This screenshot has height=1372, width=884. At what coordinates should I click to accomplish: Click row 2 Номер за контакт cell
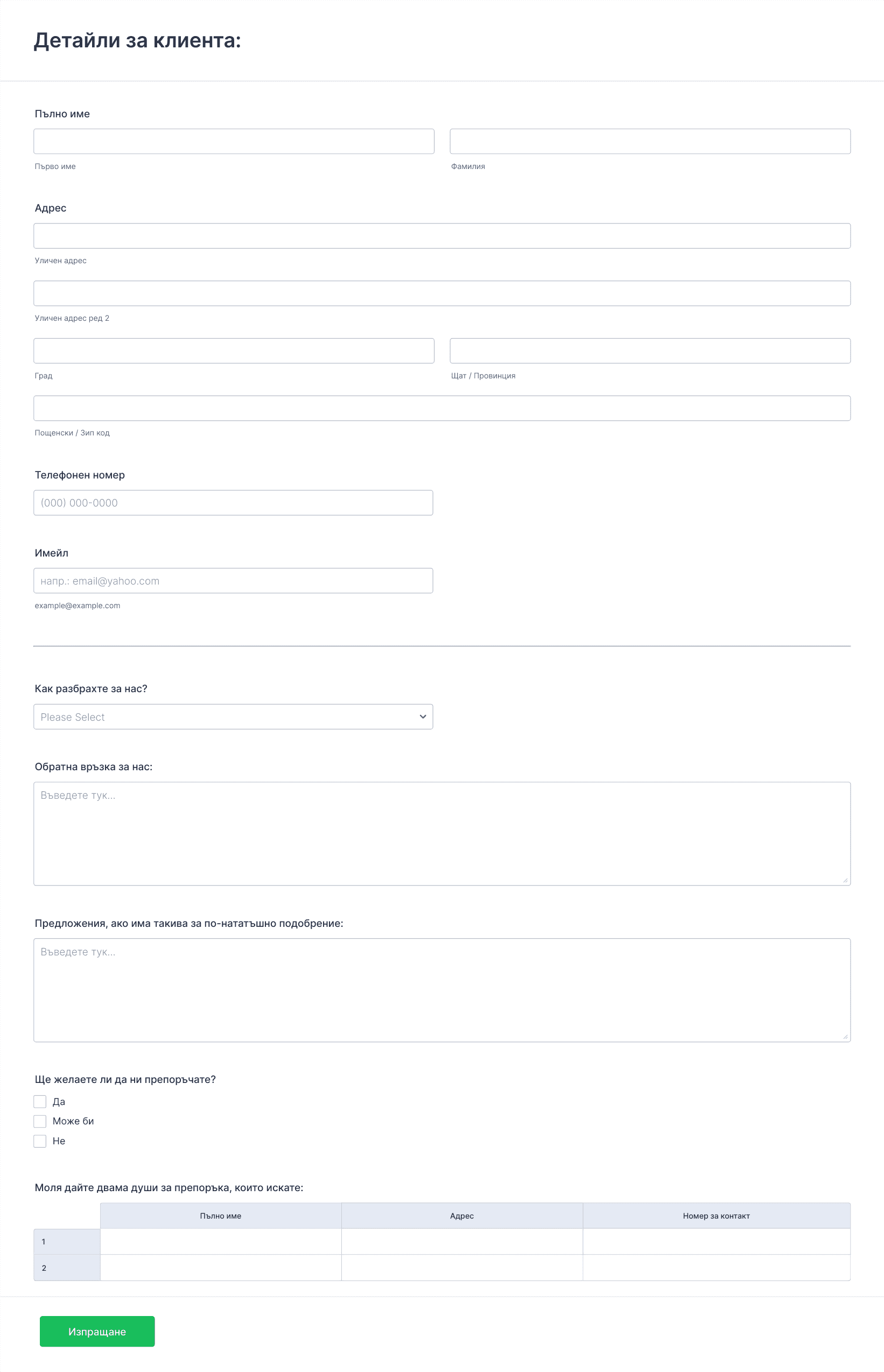(x=717, y=1268)
